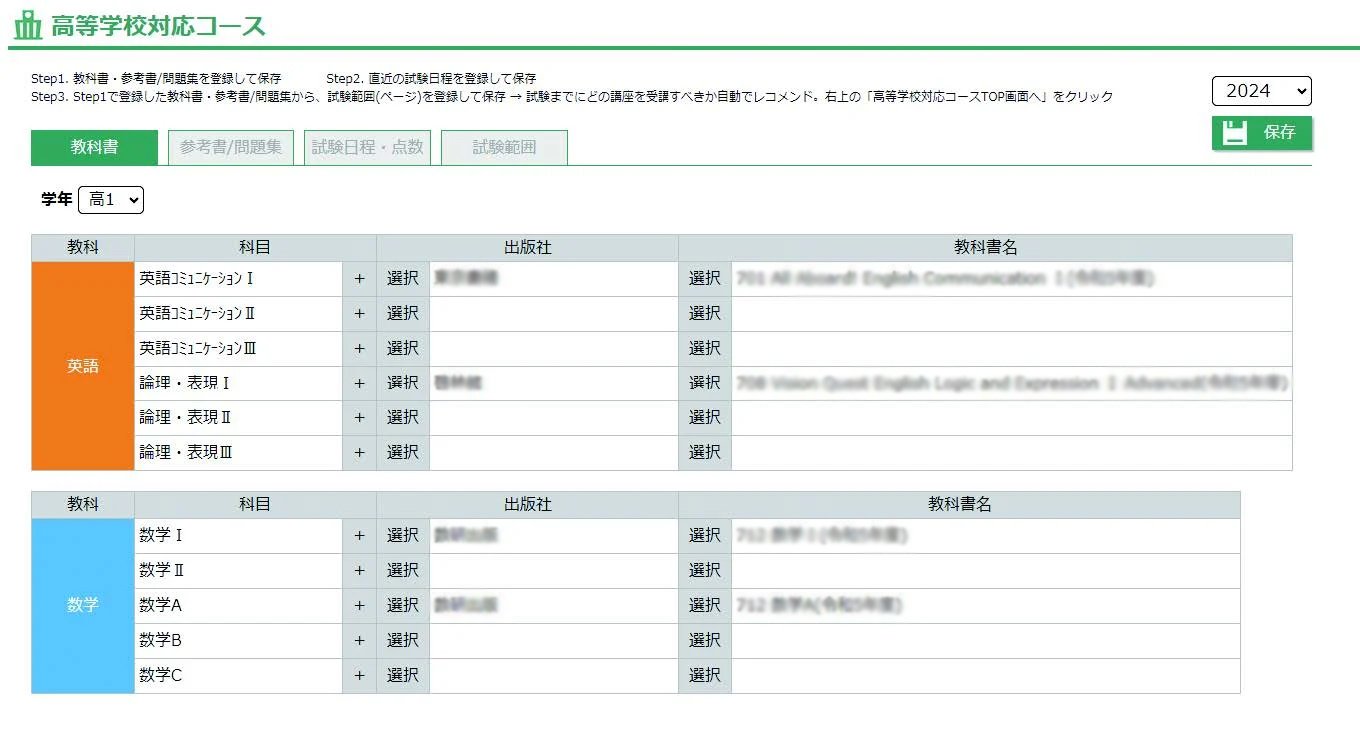Click the 高等学校対応コース page title
This screenshot has width=1360, height=736.
click(158, 25)
